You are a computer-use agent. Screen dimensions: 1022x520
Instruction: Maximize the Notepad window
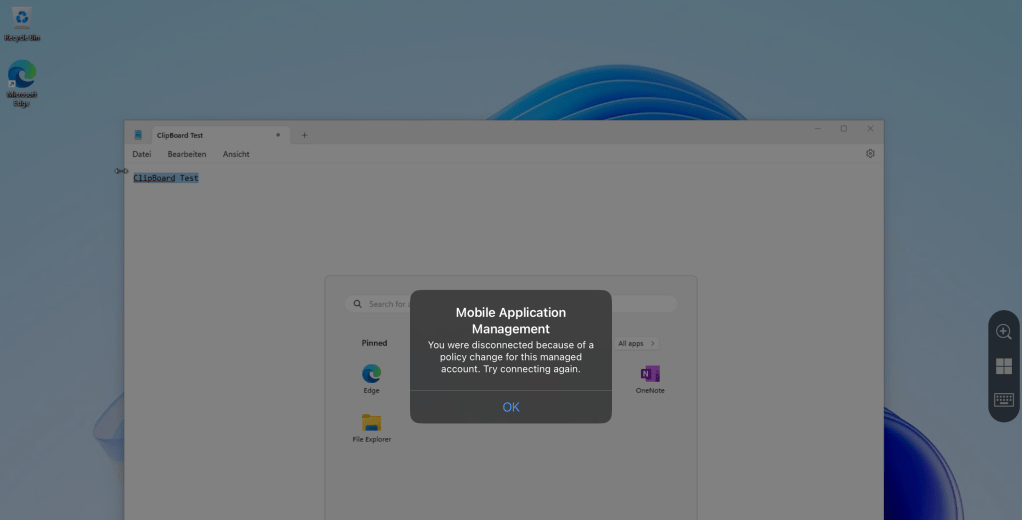(x=843, y=129)
